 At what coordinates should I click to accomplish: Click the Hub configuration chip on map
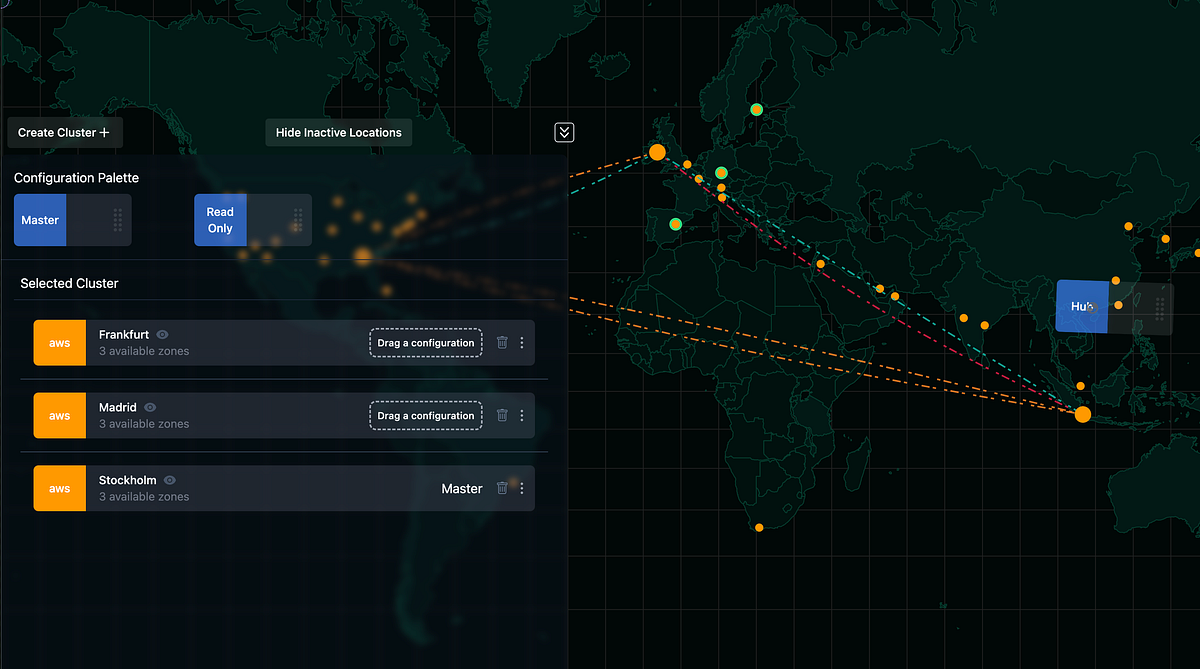[x=1114, y=307]
